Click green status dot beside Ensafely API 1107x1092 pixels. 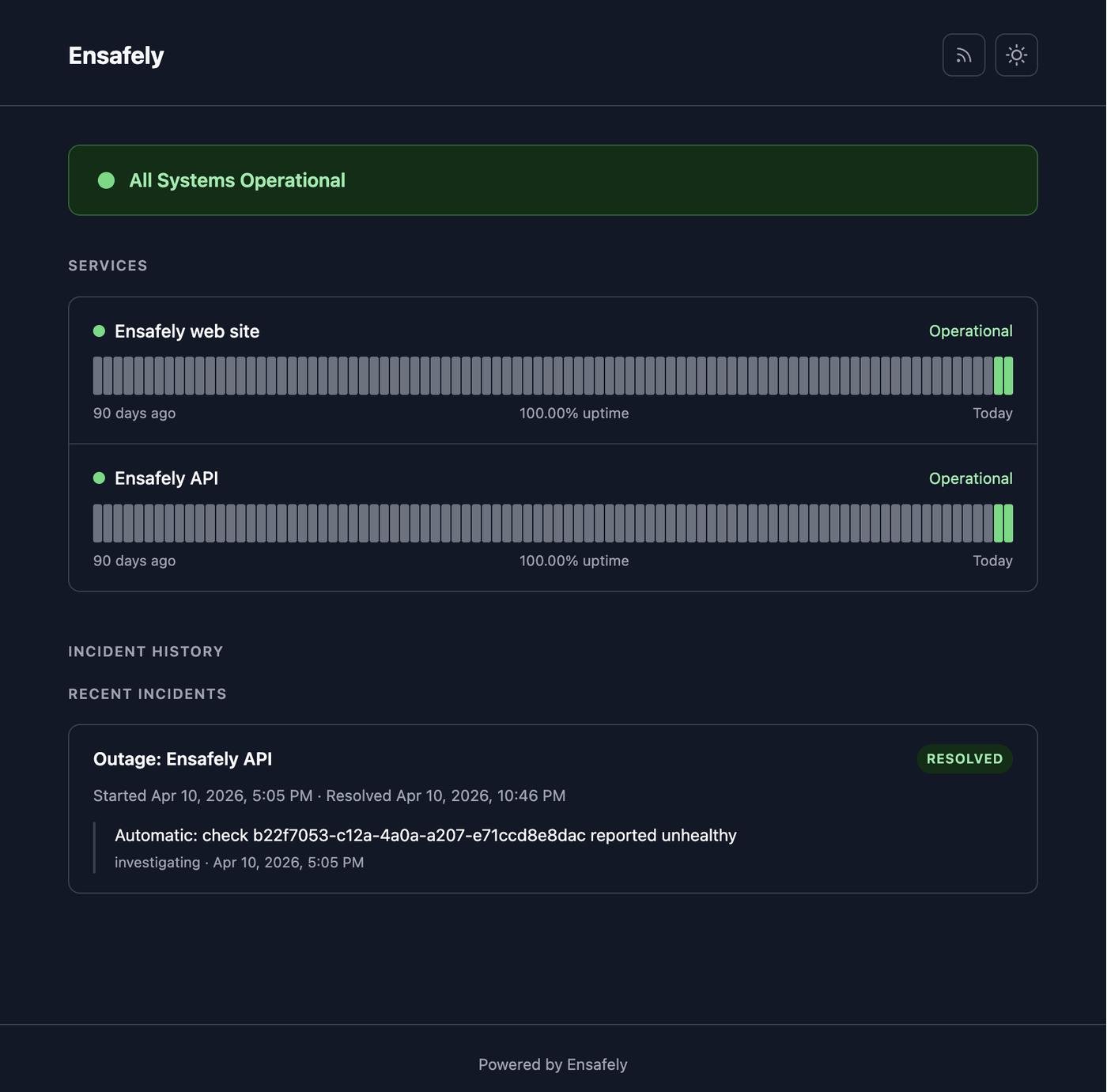[99, 478]
